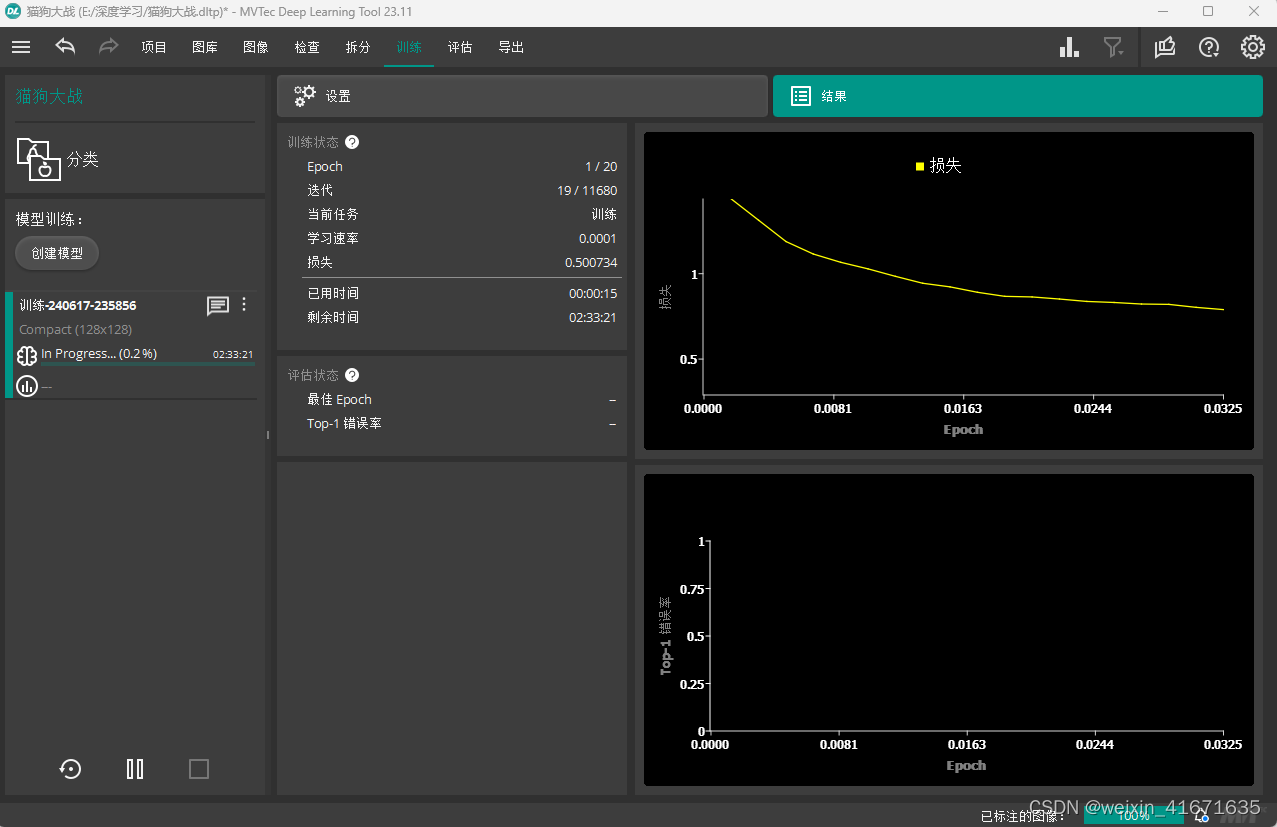Click the learning rate value 0.0001
The image size is (1277, 827).
click(598, 238)
